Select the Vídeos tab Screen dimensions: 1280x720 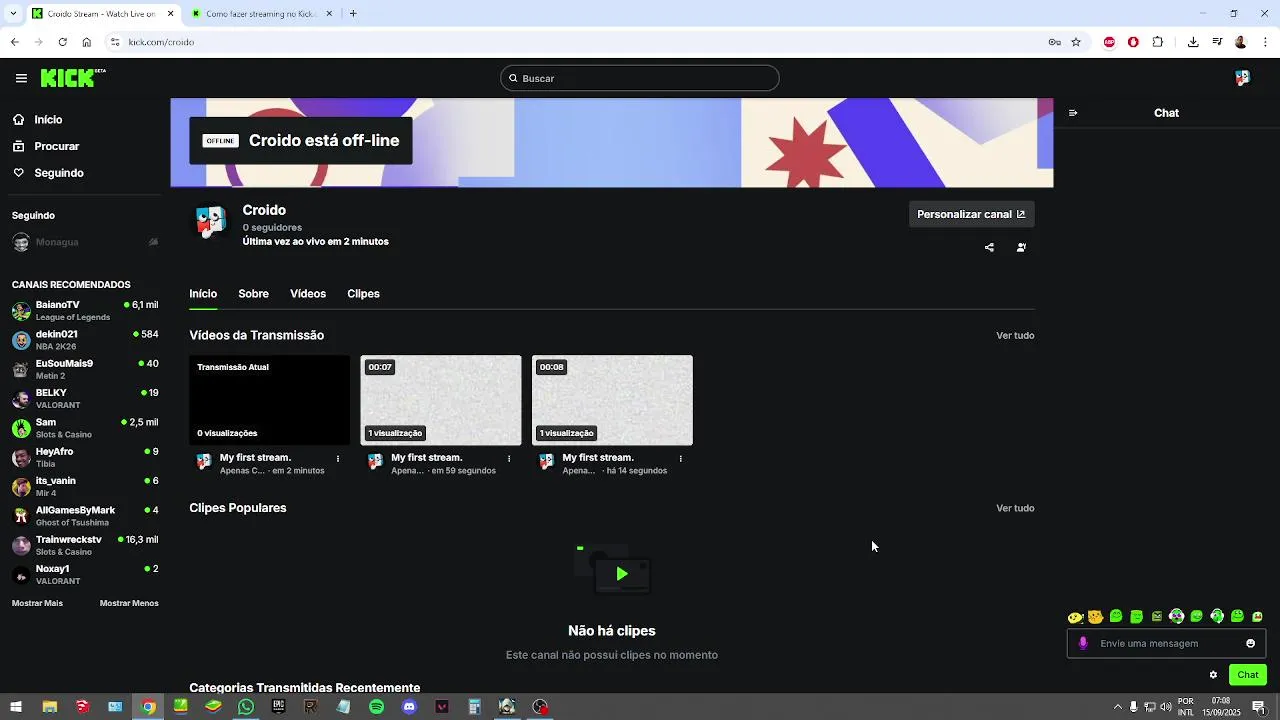coord(308,294)
